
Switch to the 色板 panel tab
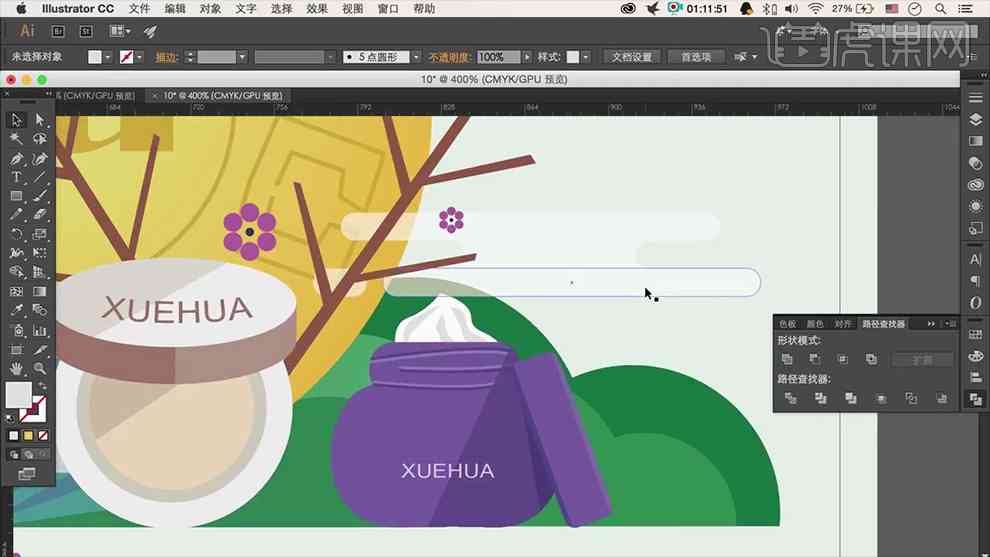point(787,324)
